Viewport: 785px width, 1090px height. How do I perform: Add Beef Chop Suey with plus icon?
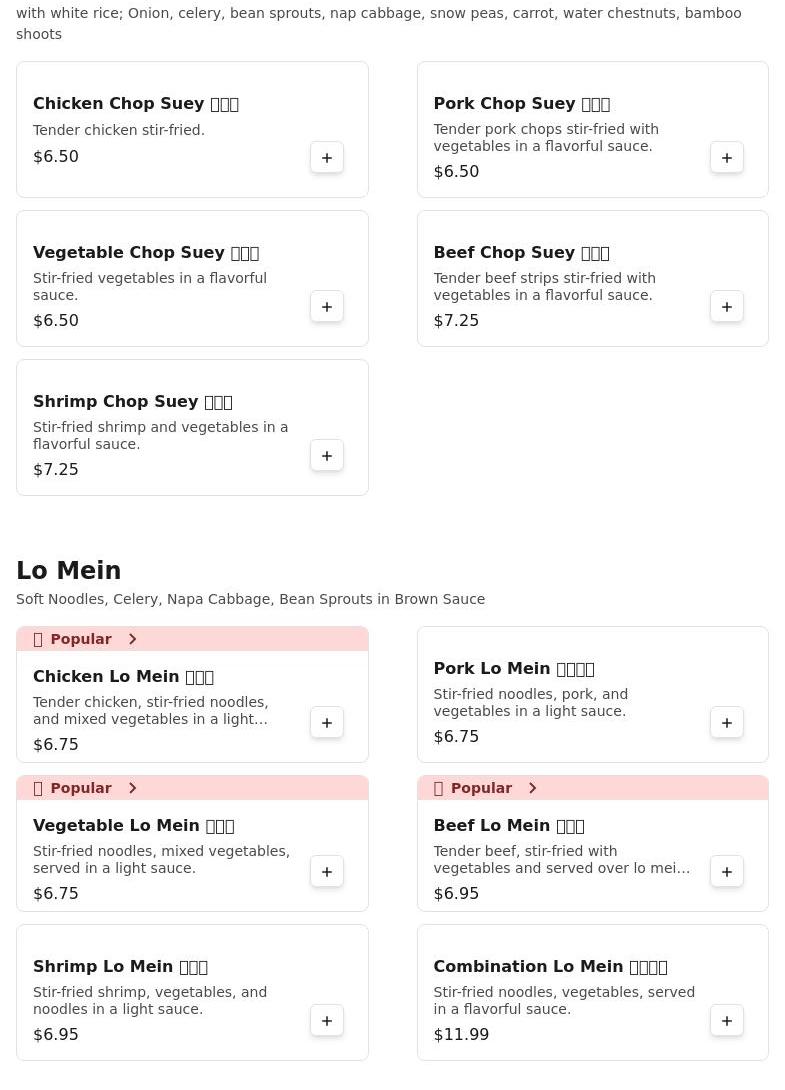point(727,307)
